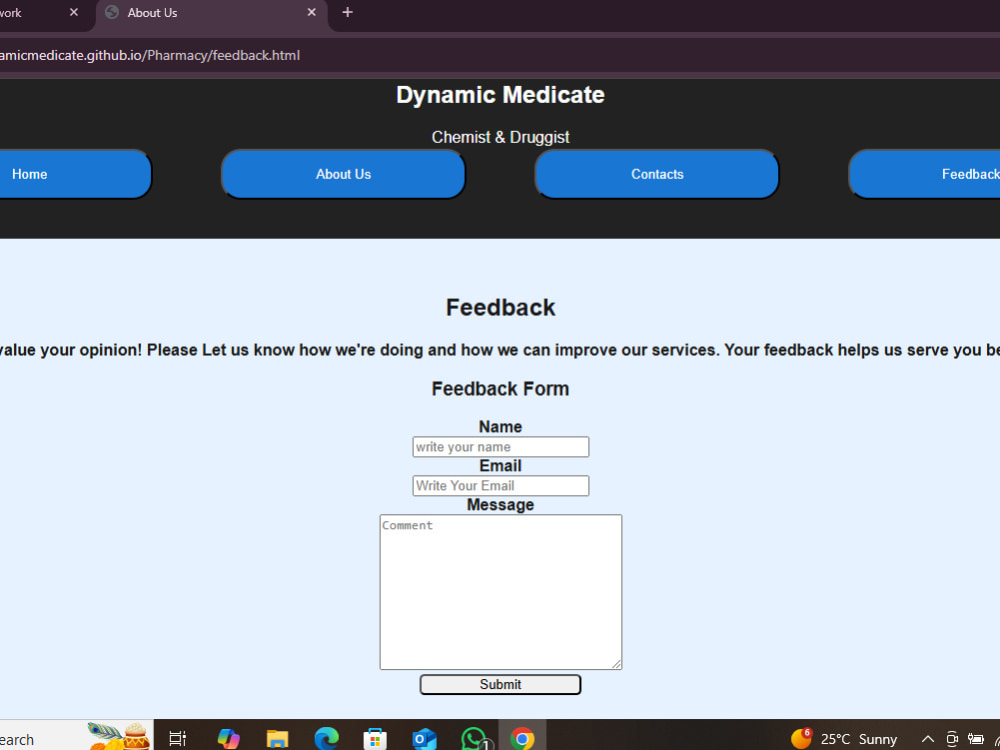
Task: Open File Explorer from the taskbar
Action: pos(277,739)
